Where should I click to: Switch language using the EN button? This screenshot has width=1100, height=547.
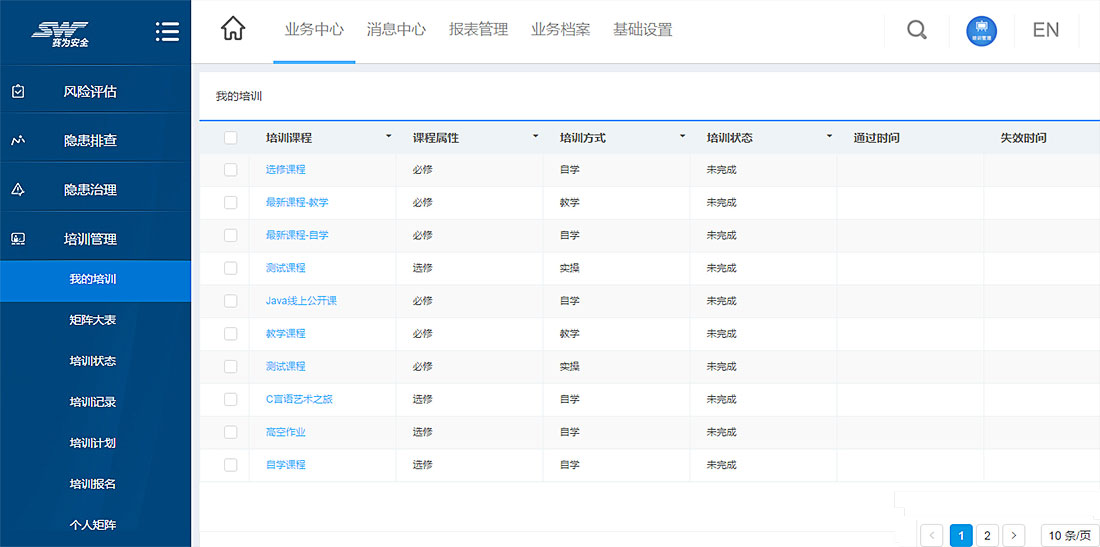pyautogui.click(x=1045, y=30)
